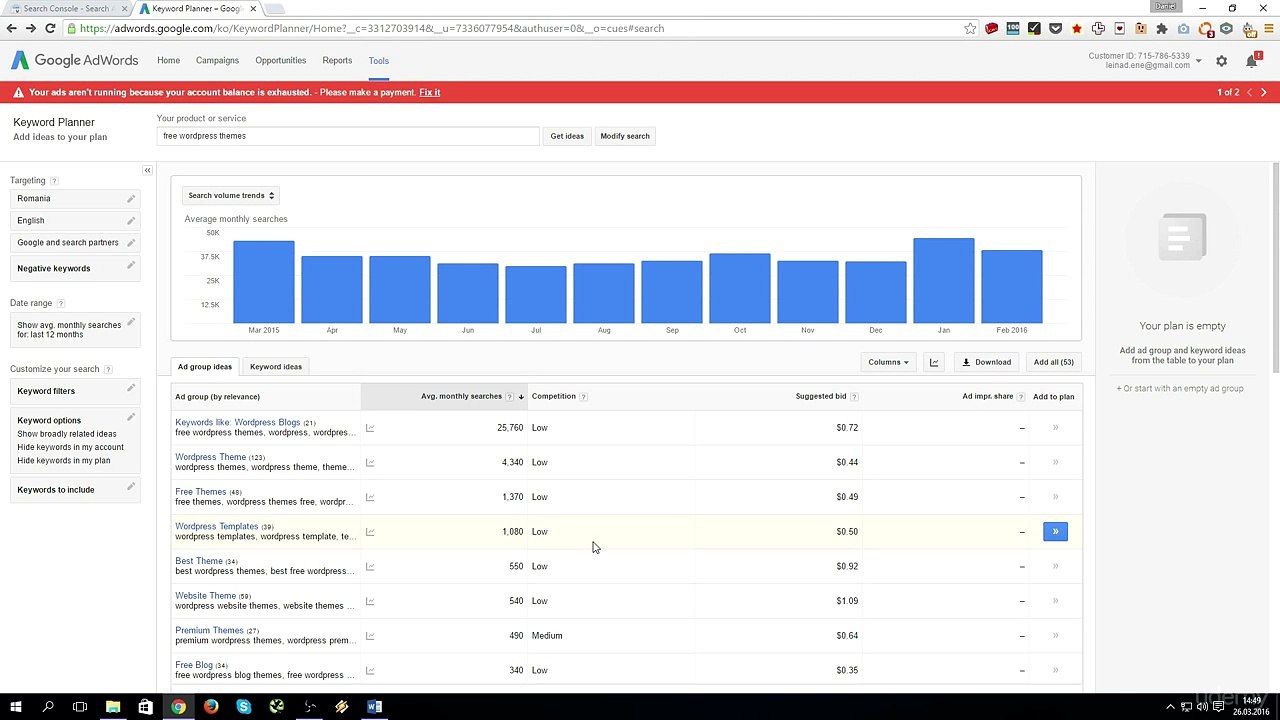The width and height of the screenshot is (1280, 720).
Task: Download the keyword ideas
Action: (986, 362)
